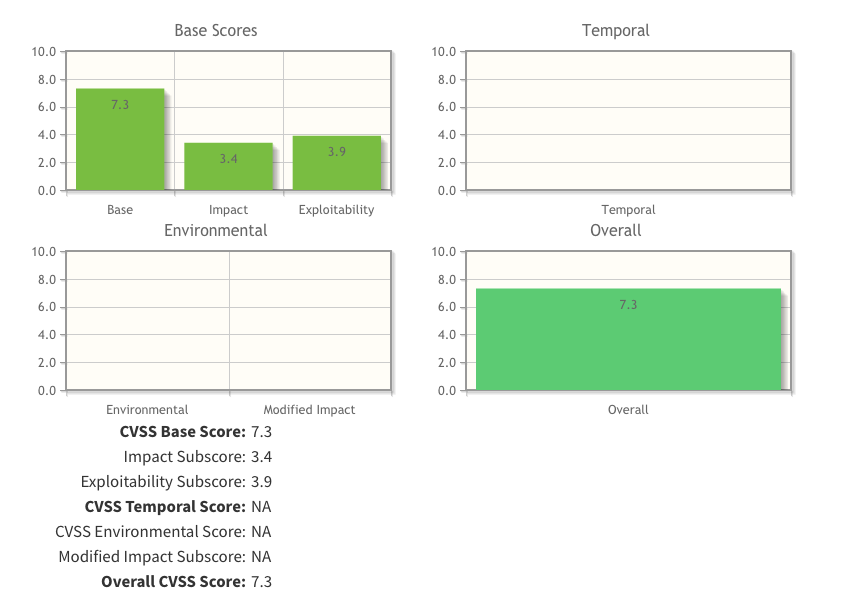Click the Impact axis label

click(x=228, y=210)
